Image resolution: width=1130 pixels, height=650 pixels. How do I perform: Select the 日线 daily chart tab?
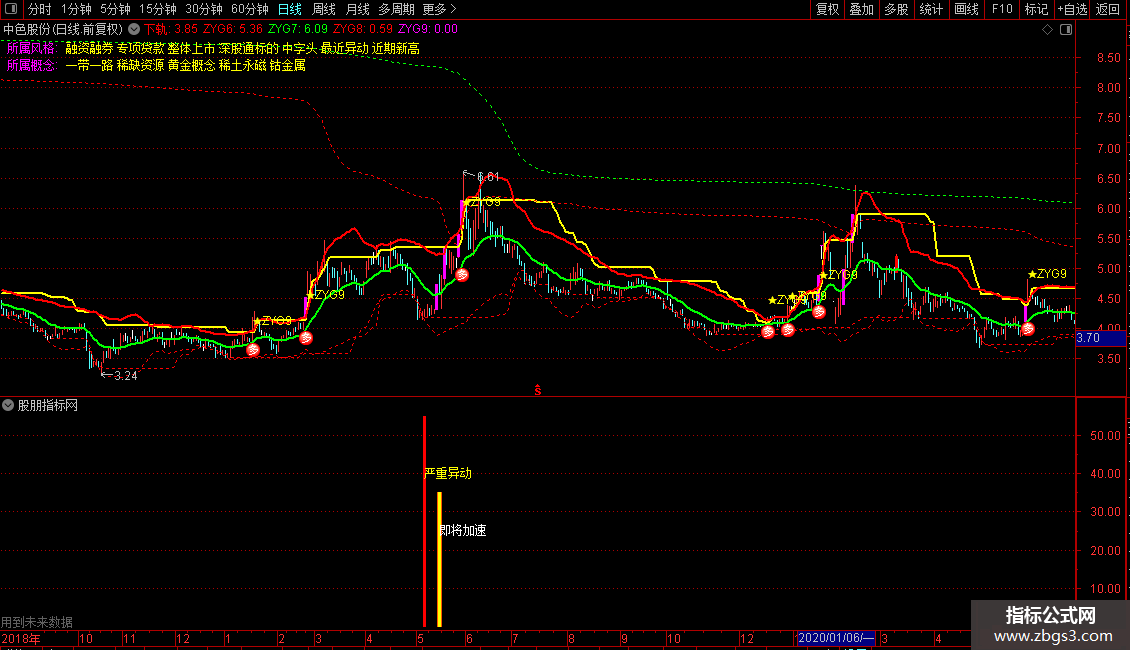tap(290, 9)
